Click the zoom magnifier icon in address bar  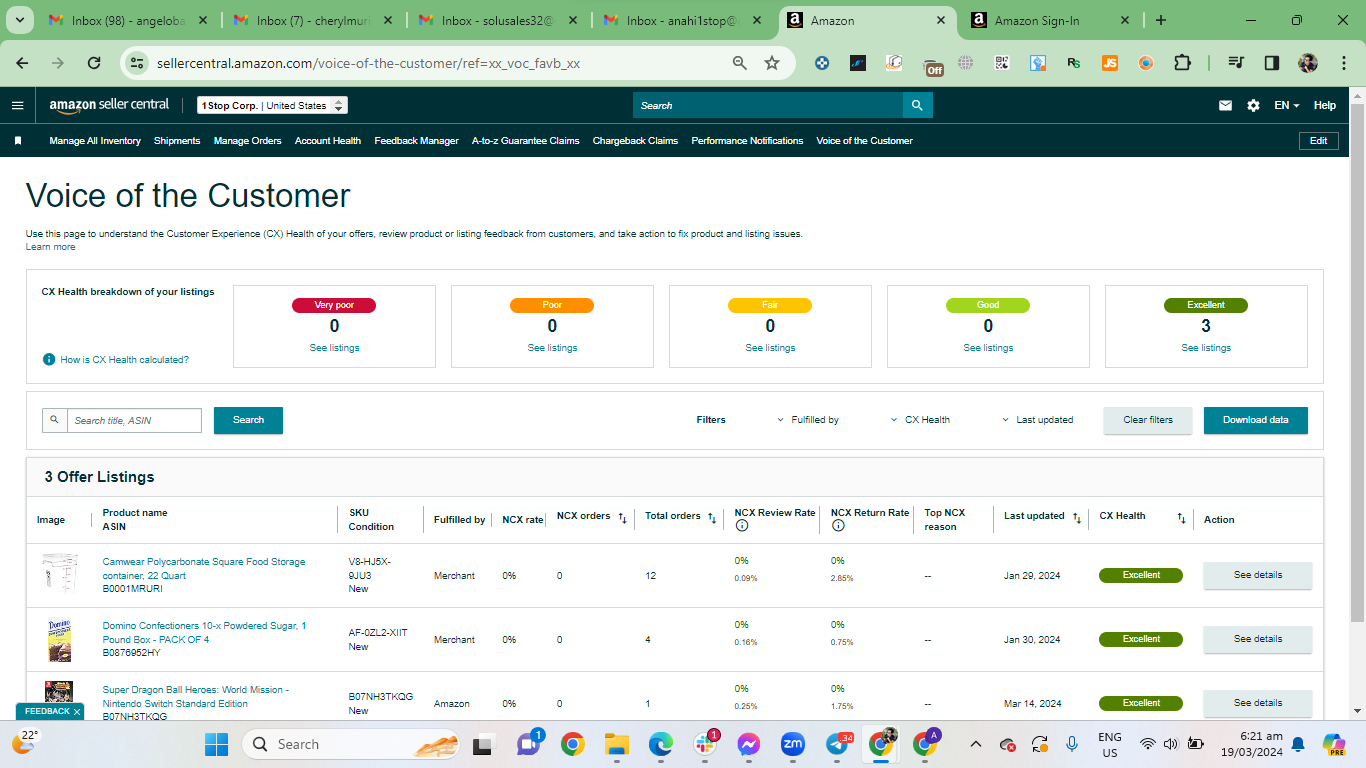point(740,63)
